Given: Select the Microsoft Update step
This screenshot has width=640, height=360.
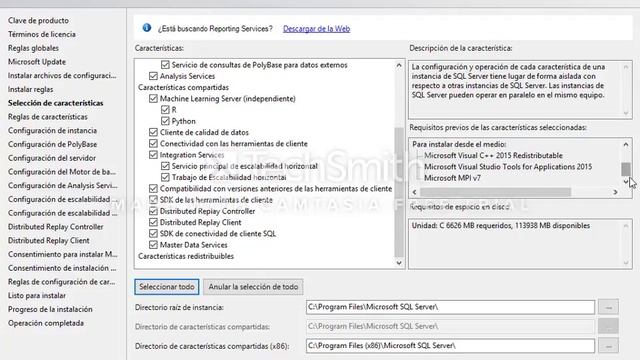Looking at the screenshot, I should click(37, 62).
